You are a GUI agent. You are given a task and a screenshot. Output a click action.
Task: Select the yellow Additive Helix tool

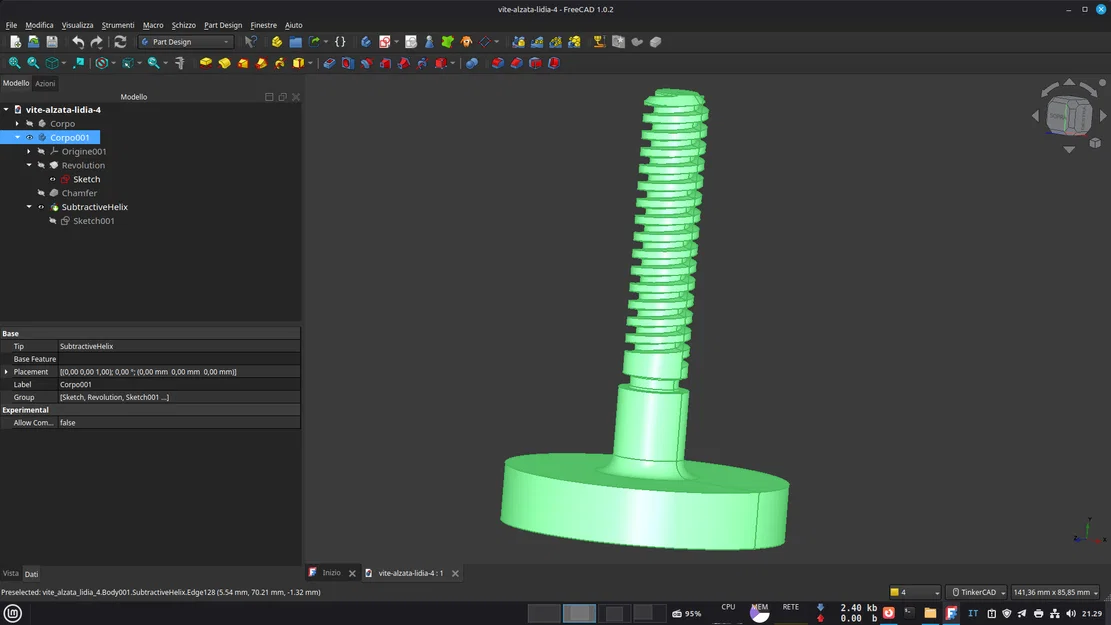coord(280,63)
